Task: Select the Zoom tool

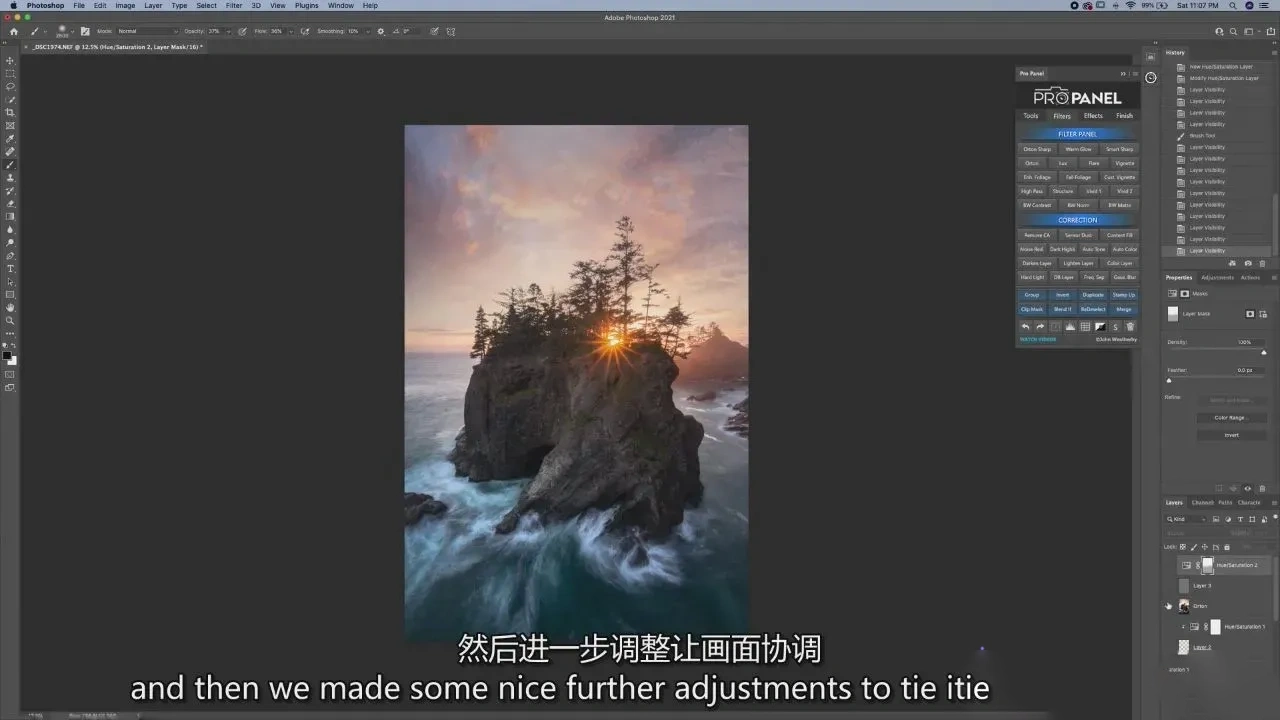Action: (x=11, y=321)
